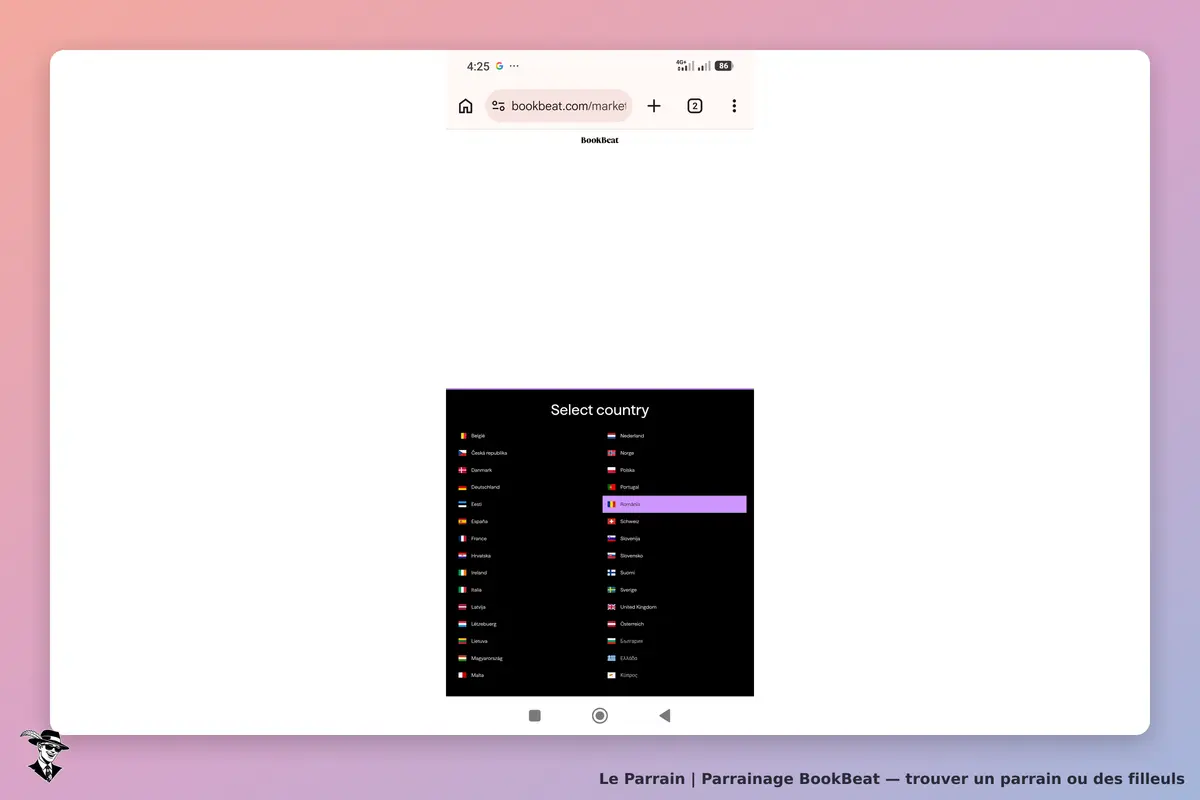Open the browser three-dot menu
Viewport: 1200px width, 800px height.
734,106
